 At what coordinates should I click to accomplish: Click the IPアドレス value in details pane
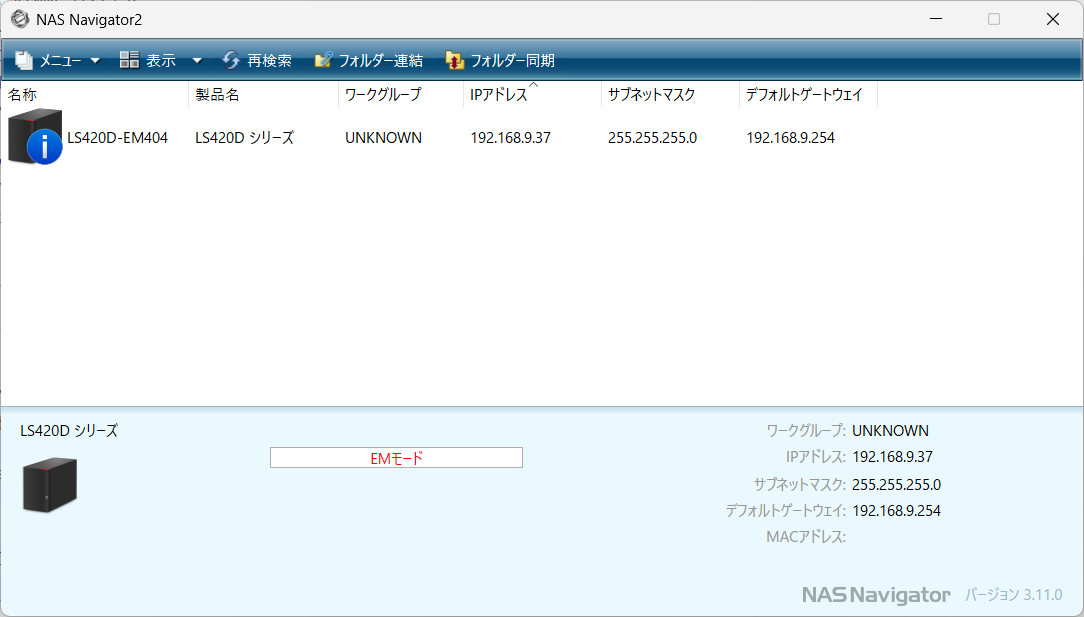[x=893, y=457]
